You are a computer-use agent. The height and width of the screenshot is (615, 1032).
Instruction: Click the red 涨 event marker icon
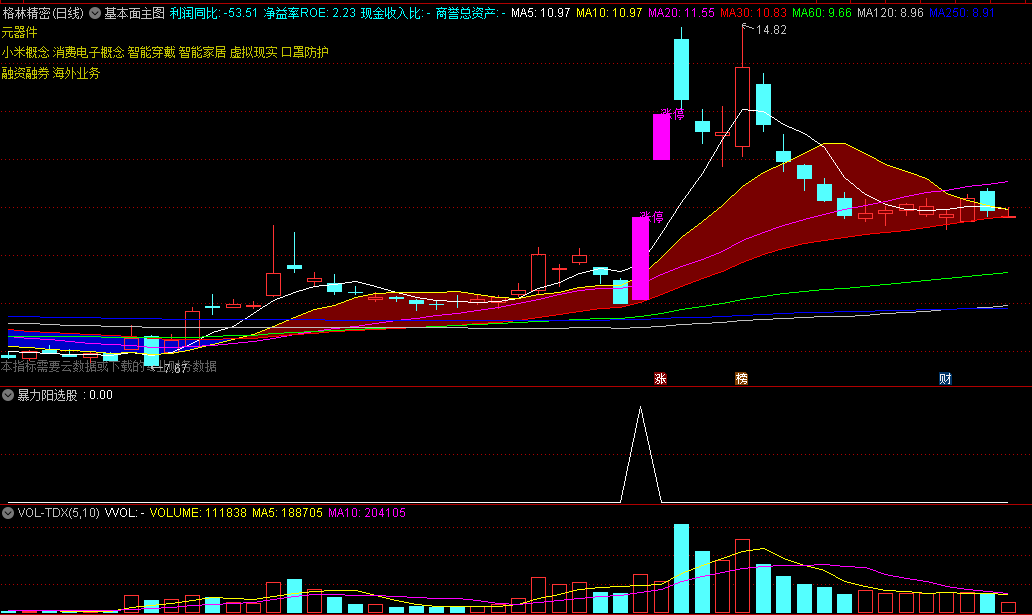pyautogui.click(x=660, y=379)
